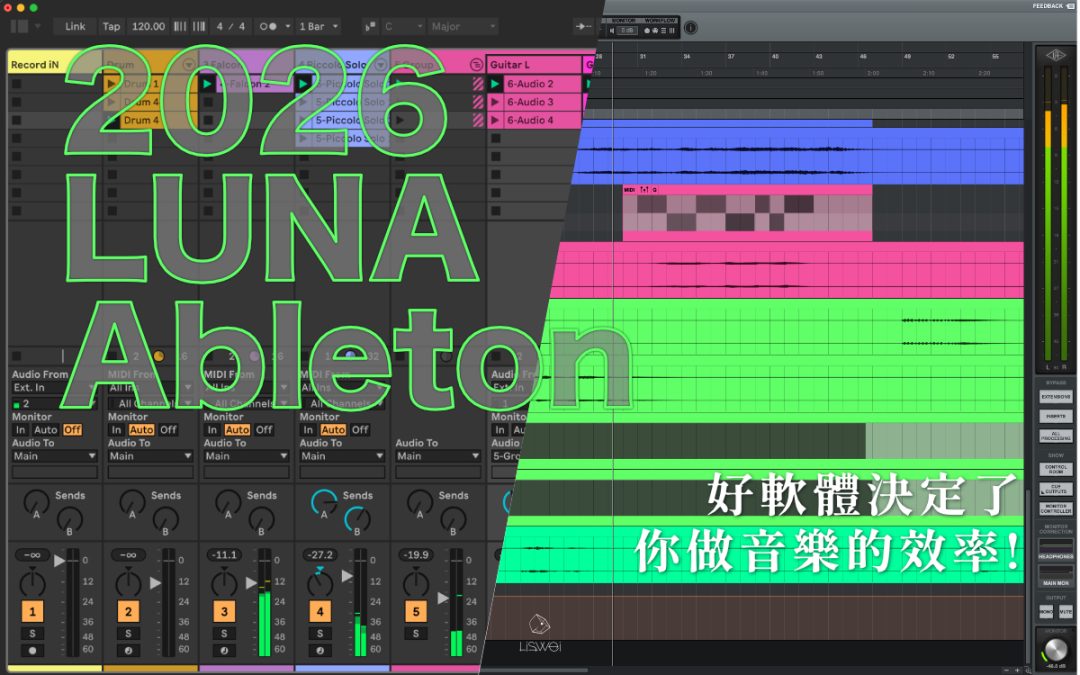Click the Link button
The height and width of the screenshot is (675, 1080).
click(75, 26)
